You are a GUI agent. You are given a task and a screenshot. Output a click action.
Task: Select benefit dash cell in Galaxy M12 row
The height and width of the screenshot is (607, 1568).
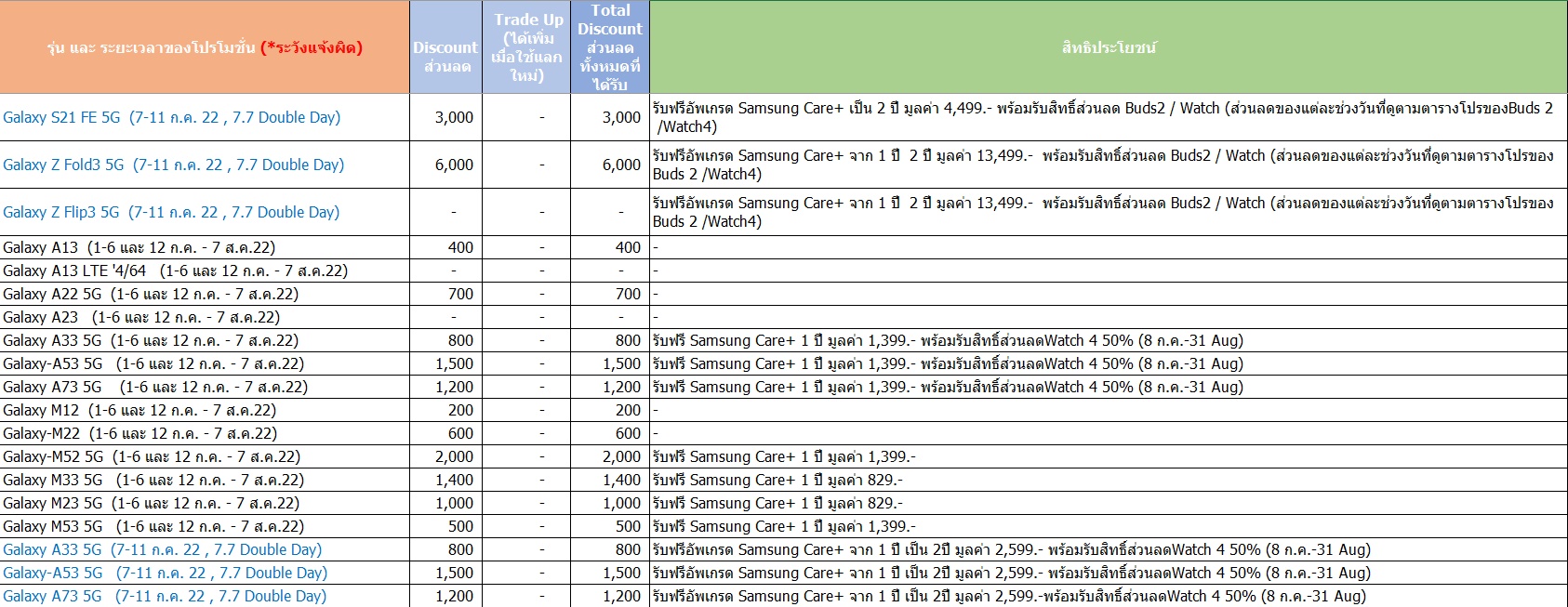(1109, 410)
